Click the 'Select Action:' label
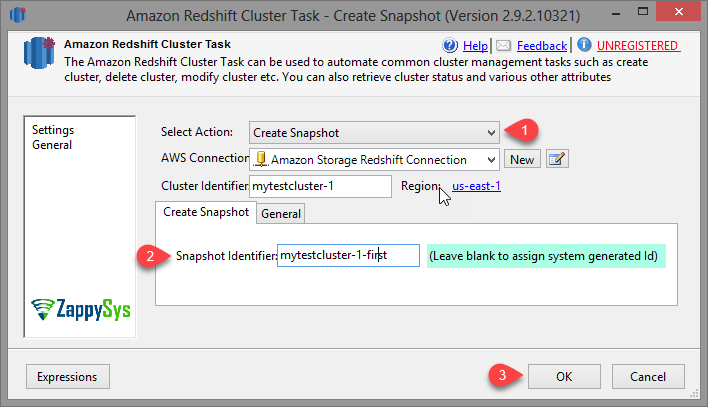The width and height of the screenshot is (708, 407). pyautogui.click(x=197, y=132)
